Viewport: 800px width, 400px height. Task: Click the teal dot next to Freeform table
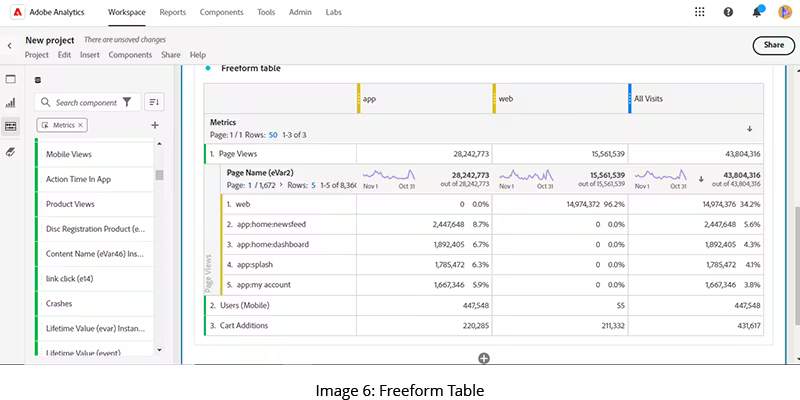coord(208,68)
